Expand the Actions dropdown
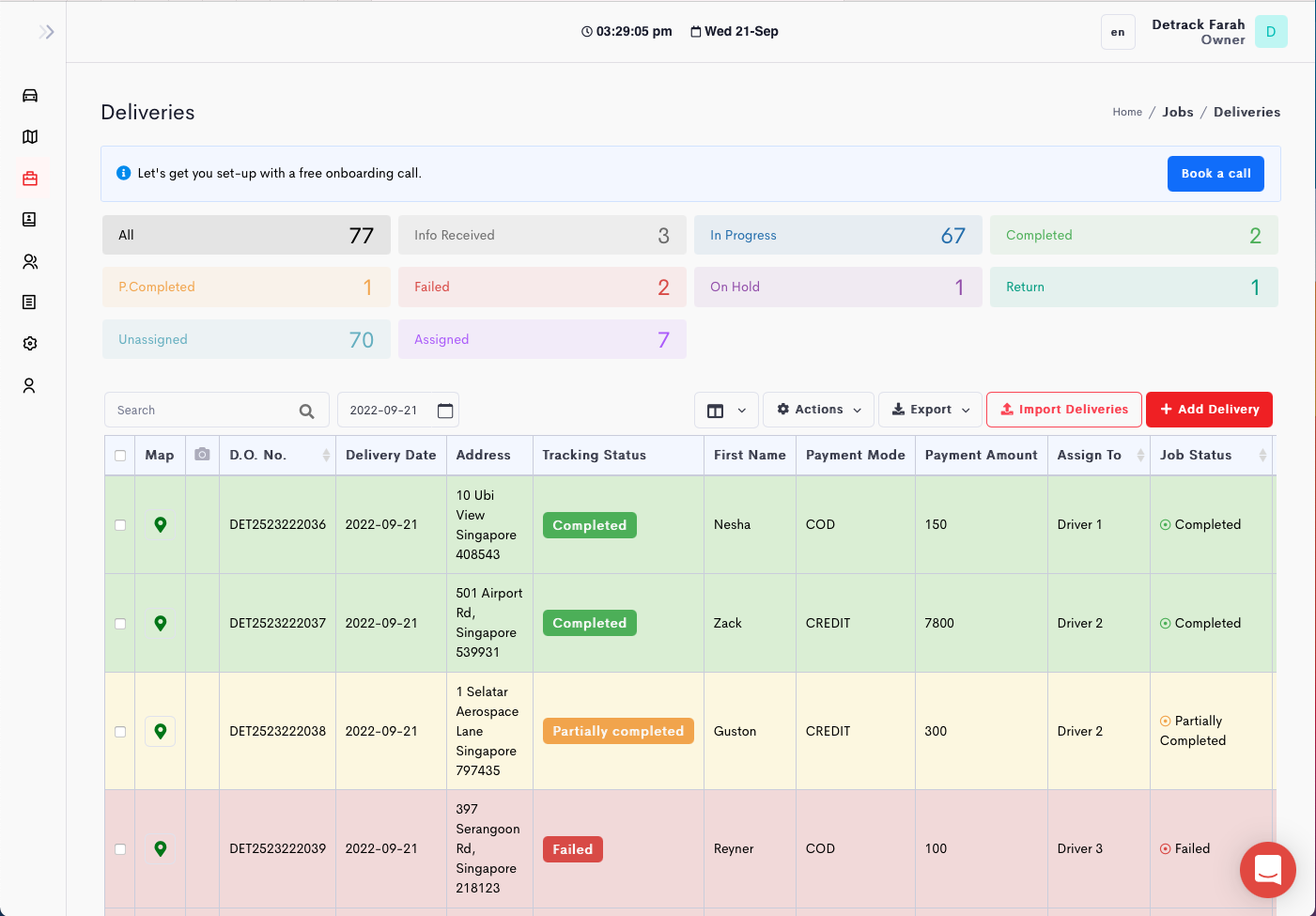The width and height of the screenshot is (1316, 916). pos(818,409)
